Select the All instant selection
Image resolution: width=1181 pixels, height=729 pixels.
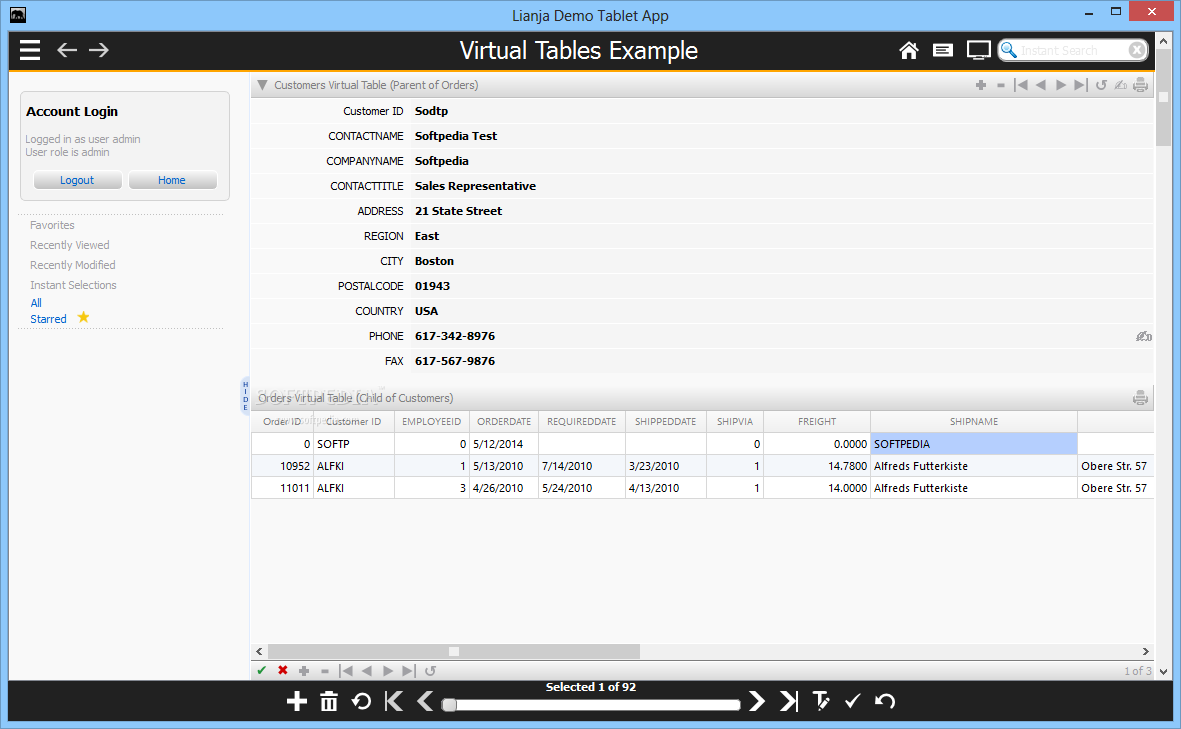[x=36, y=303]
